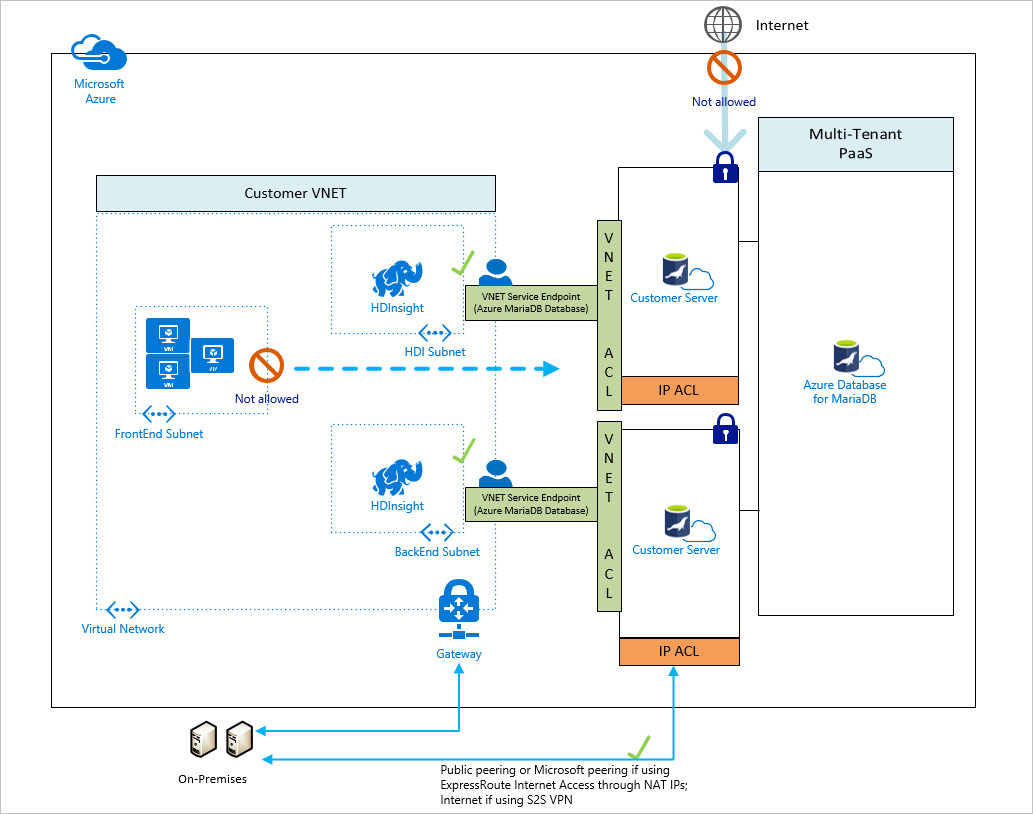The height and width of the screenshot is (814, 1033).
Task: Click the padlock on lower Customer Server
Action: tap(725, 429)
